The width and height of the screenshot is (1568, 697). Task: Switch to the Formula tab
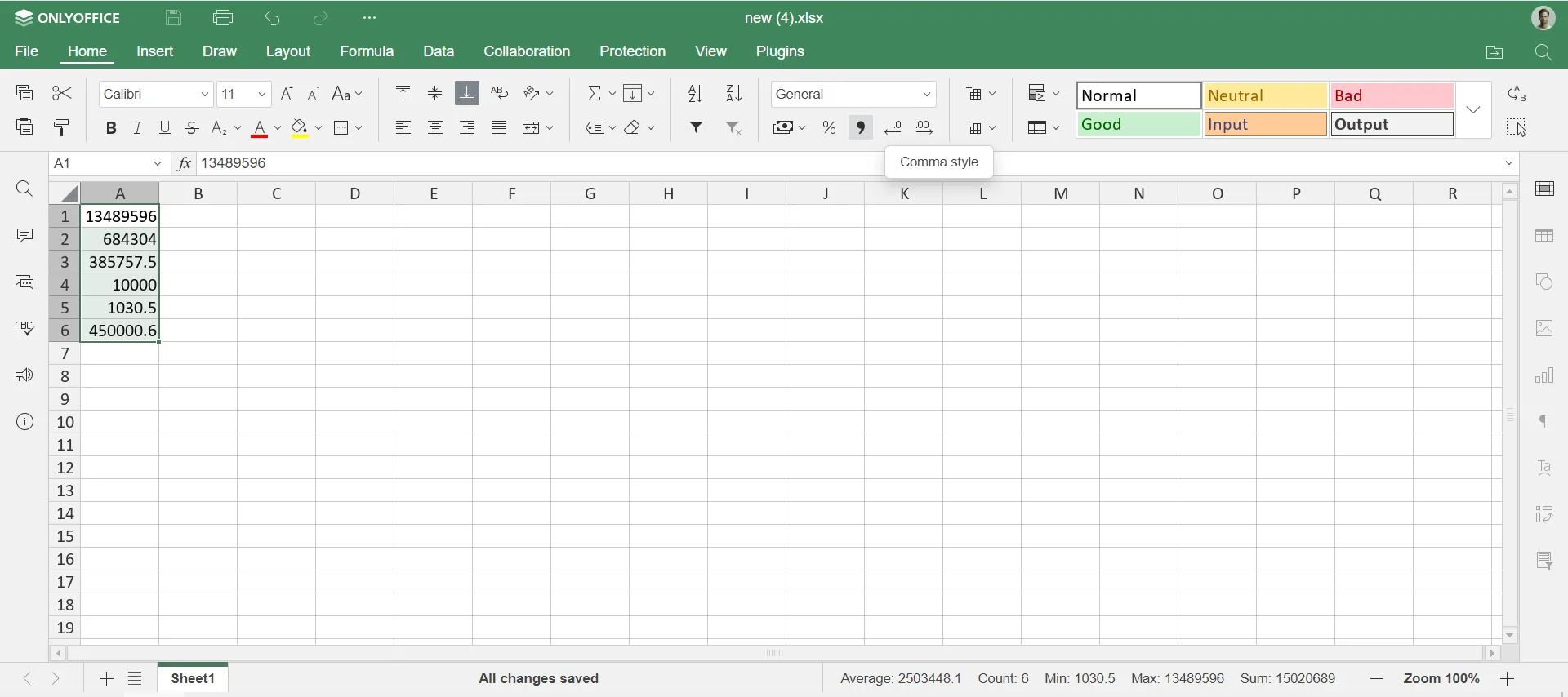click(367, 51)
